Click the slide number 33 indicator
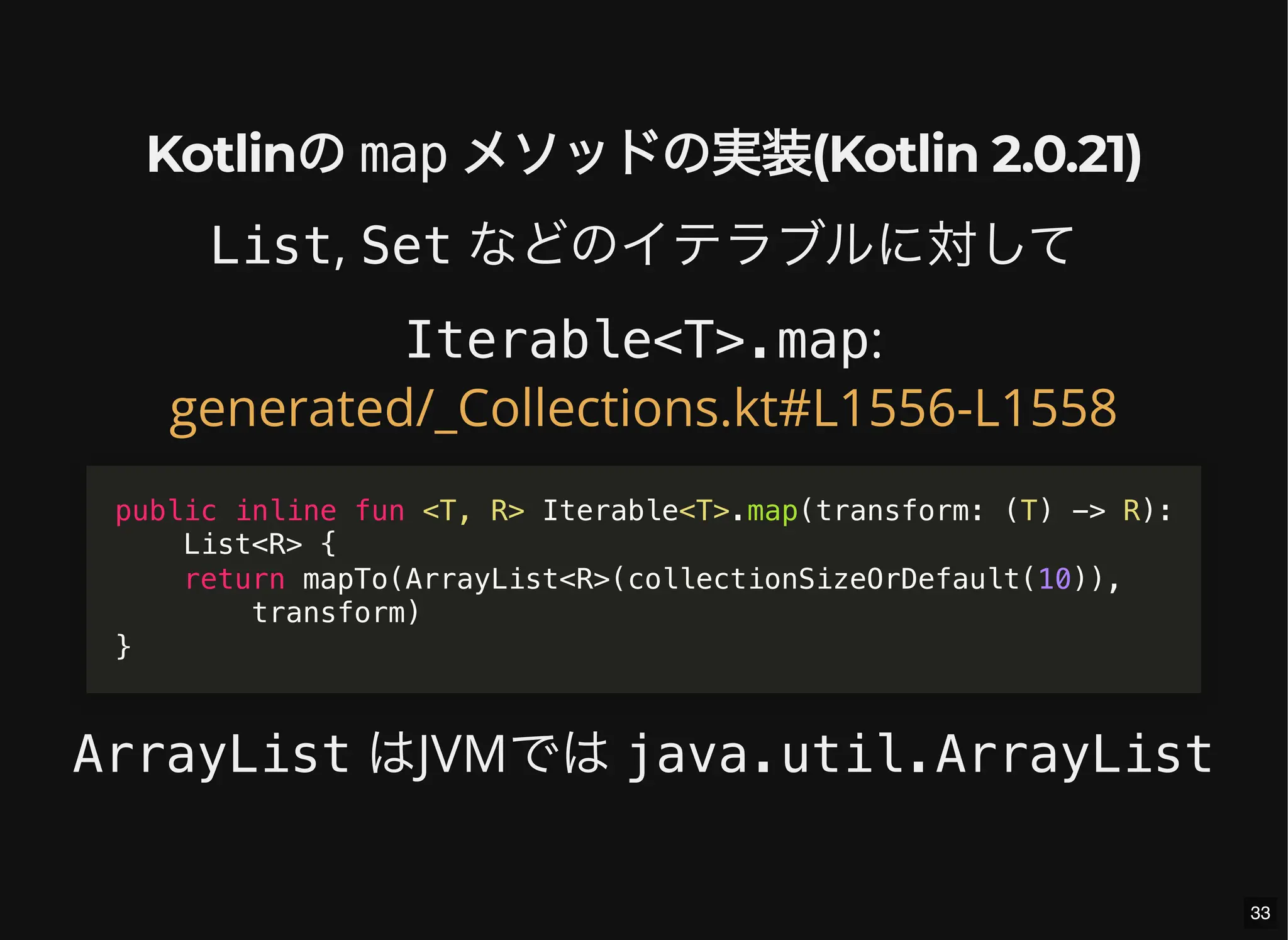 [x=1260, y=913]
